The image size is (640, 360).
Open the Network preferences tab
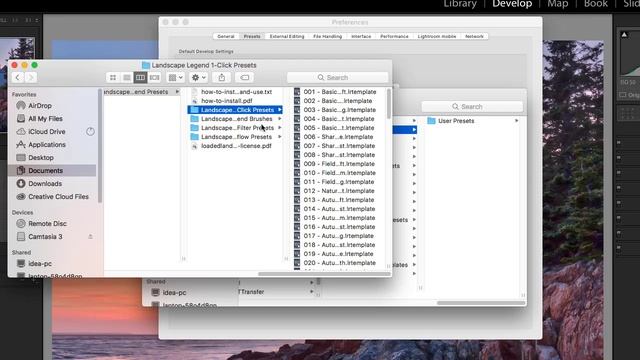[474, 36]
